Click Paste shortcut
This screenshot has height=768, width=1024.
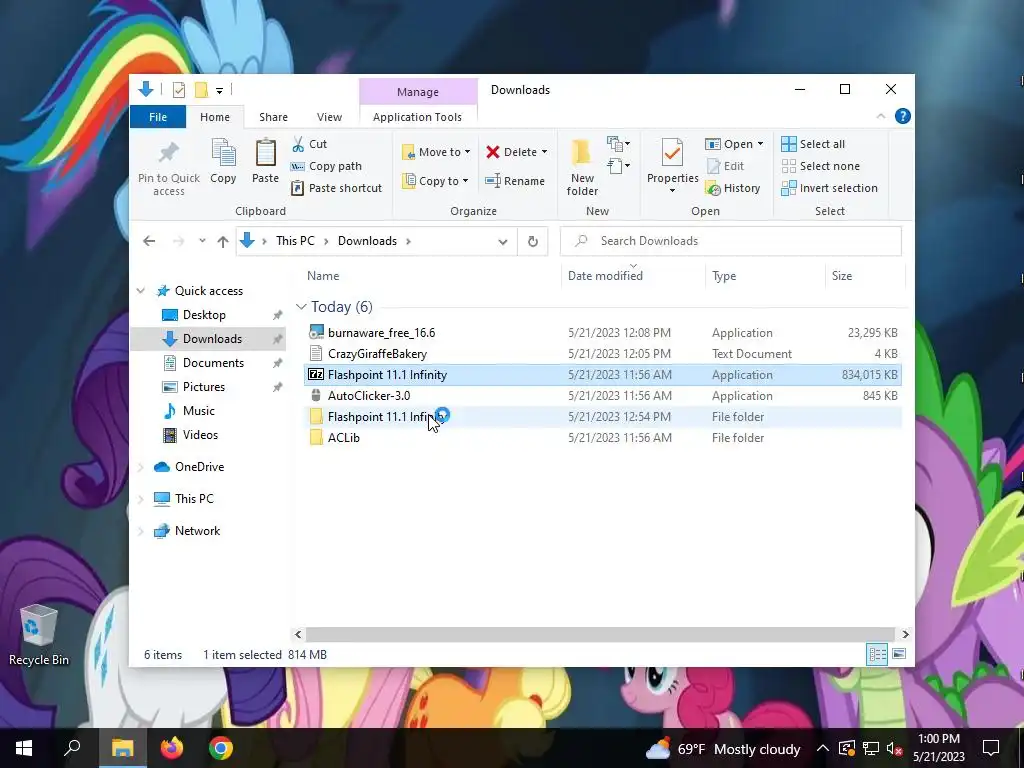point(336,188)
